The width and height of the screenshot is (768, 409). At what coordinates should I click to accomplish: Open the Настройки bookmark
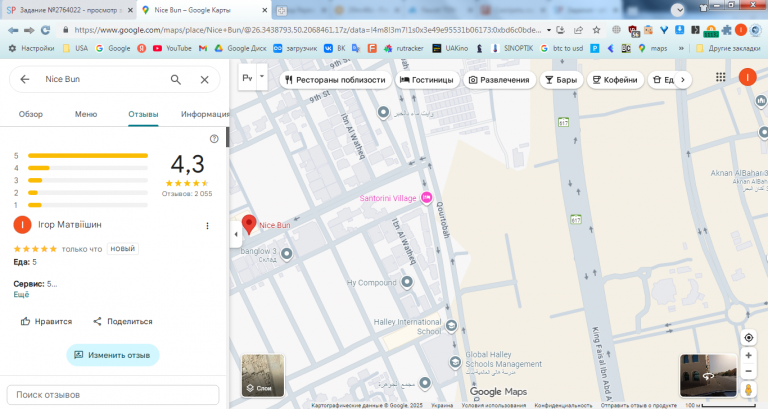point(32,48)
